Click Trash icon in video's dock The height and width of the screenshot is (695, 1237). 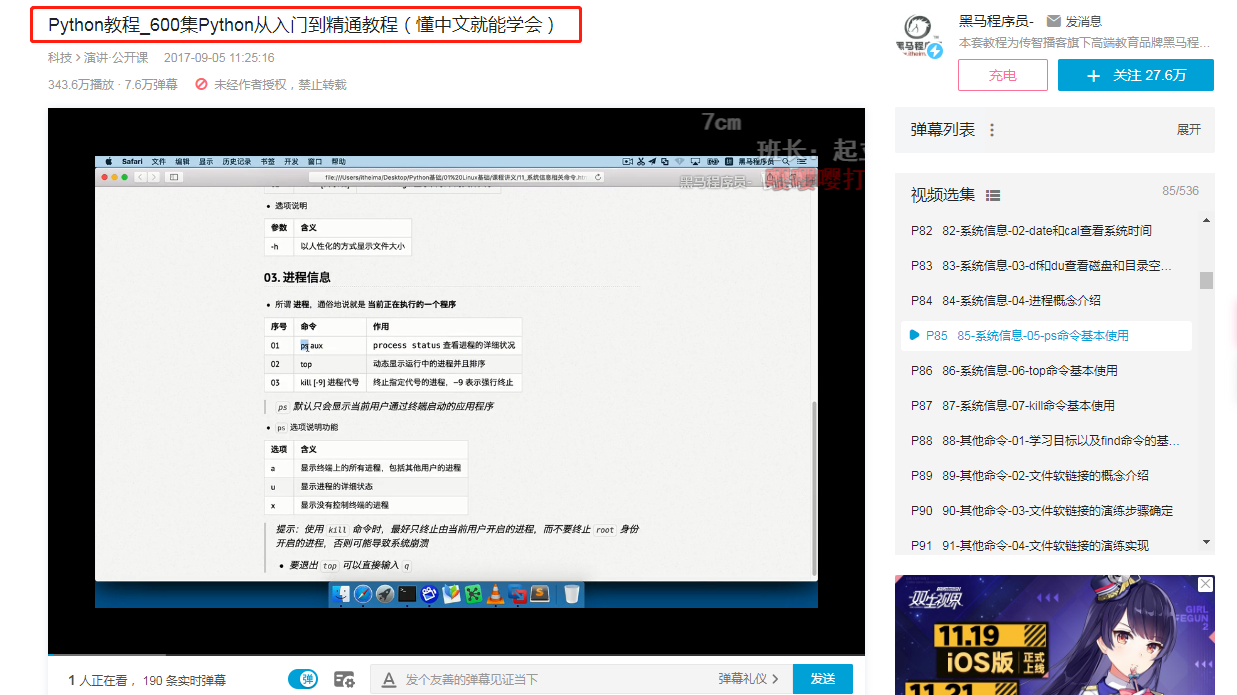click(x=571, y=594)
